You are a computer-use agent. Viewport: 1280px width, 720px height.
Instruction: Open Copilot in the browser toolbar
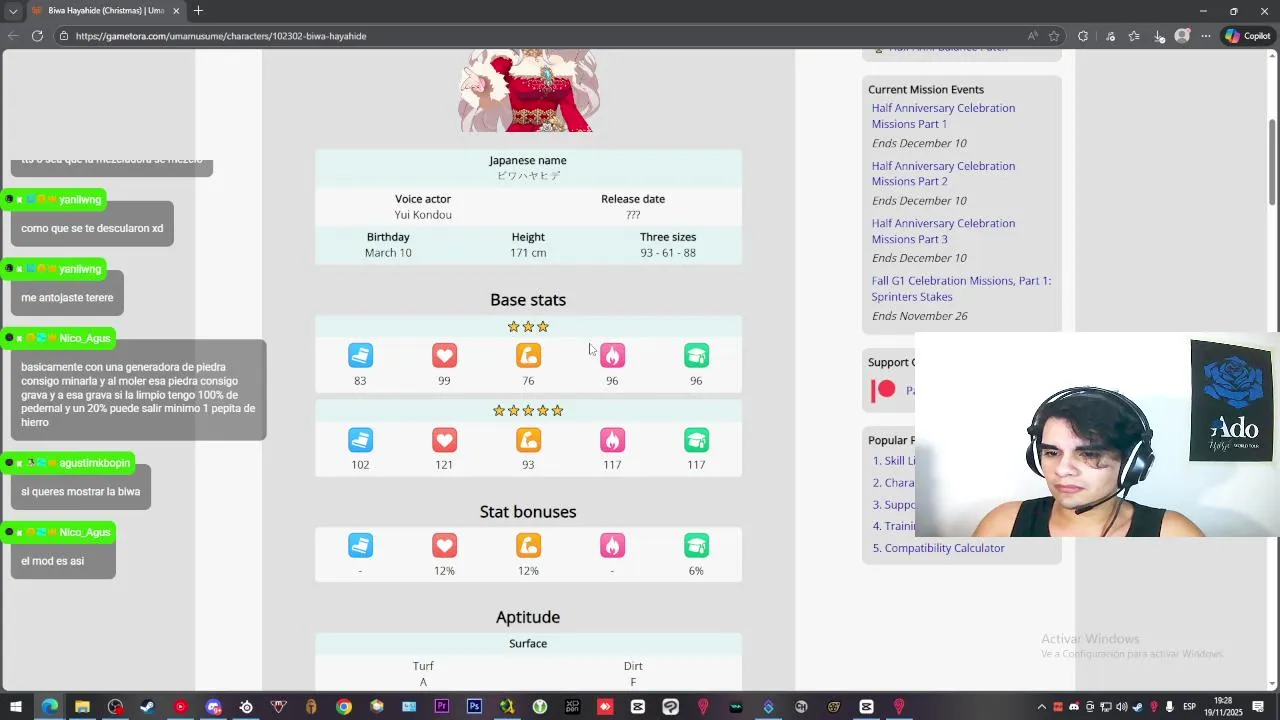pos(1247,36)
